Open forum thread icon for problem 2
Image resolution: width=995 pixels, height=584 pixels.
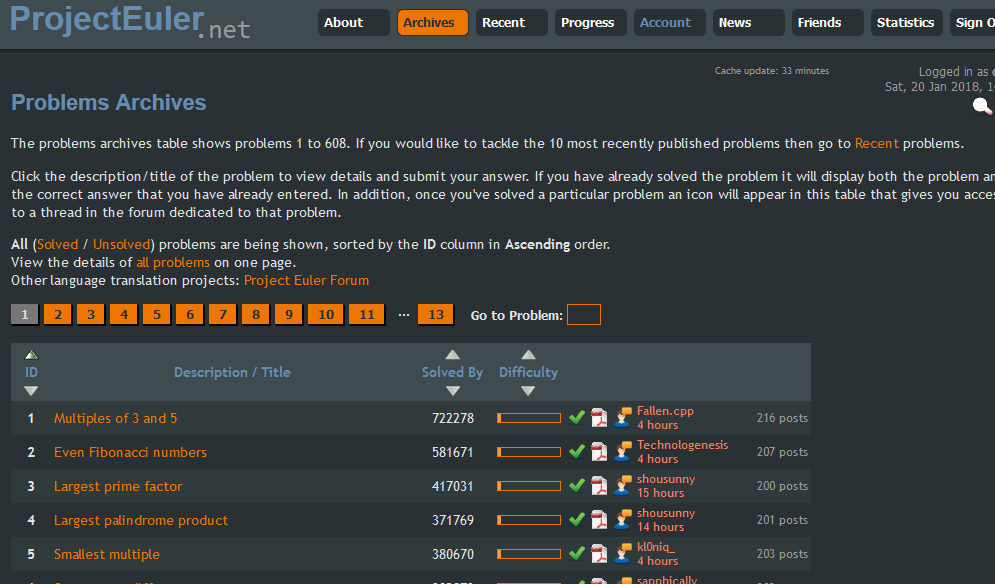point(623,452)
